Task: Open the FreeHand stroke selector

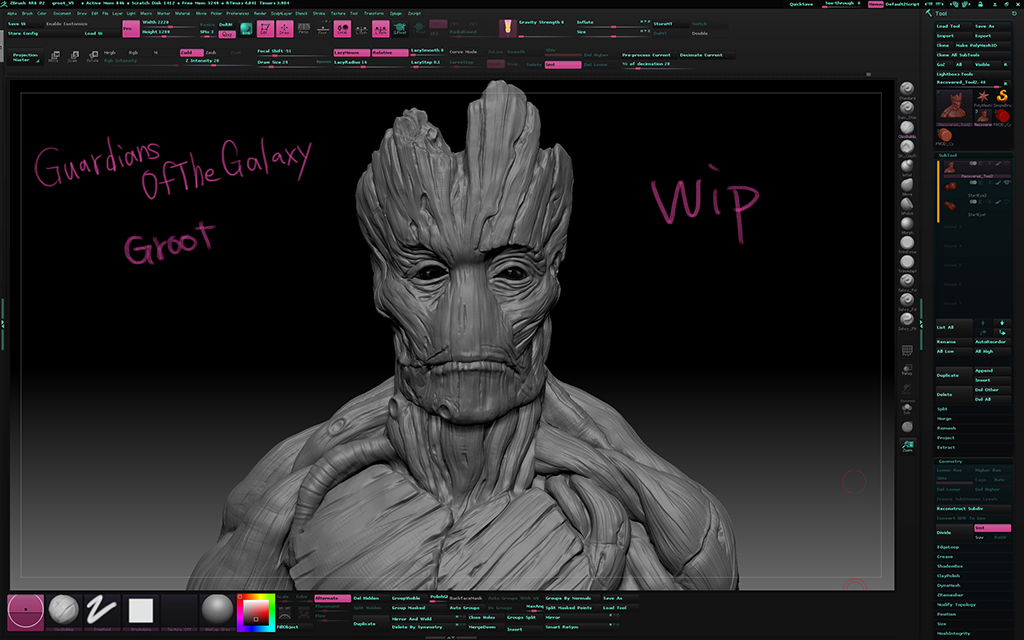Action: (x=102, y=612)
